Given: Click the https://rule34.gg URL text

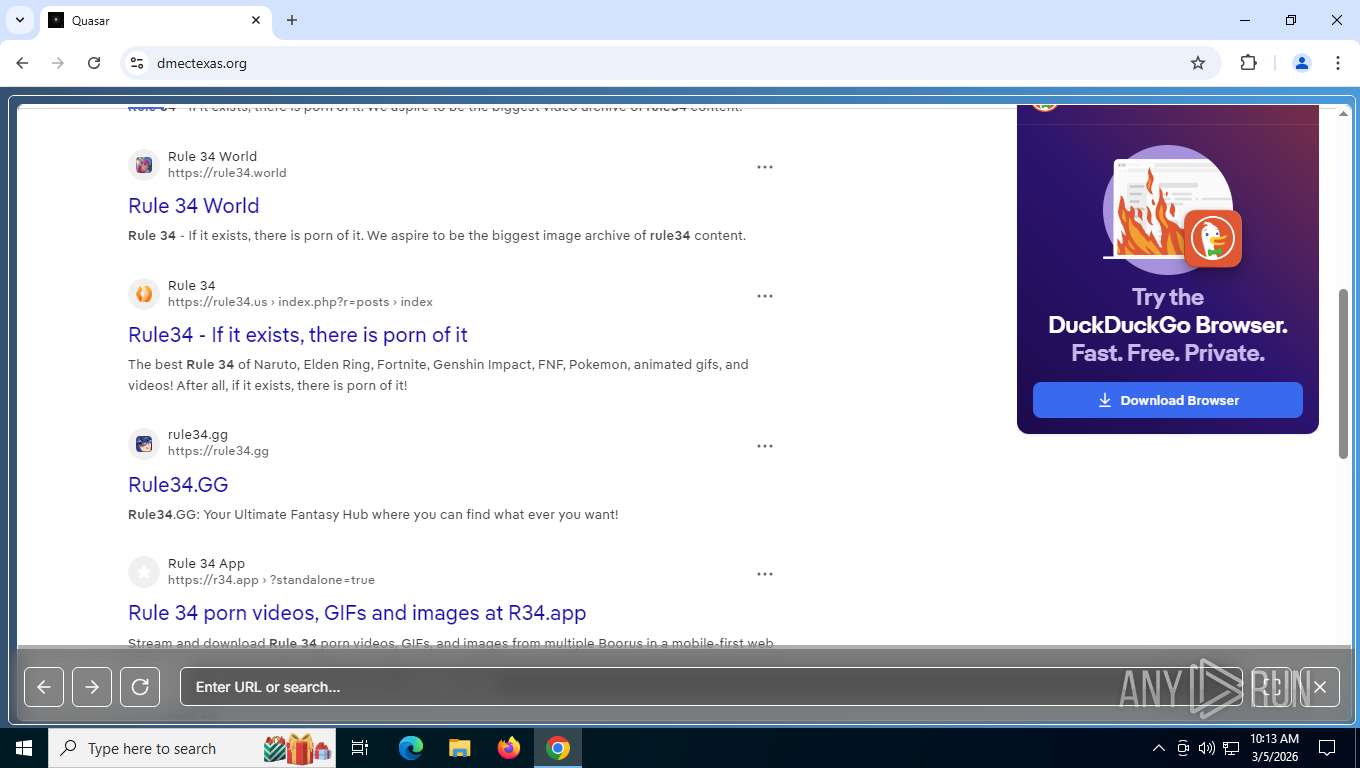Looking at the screenshot, I should tap(218, 451).
